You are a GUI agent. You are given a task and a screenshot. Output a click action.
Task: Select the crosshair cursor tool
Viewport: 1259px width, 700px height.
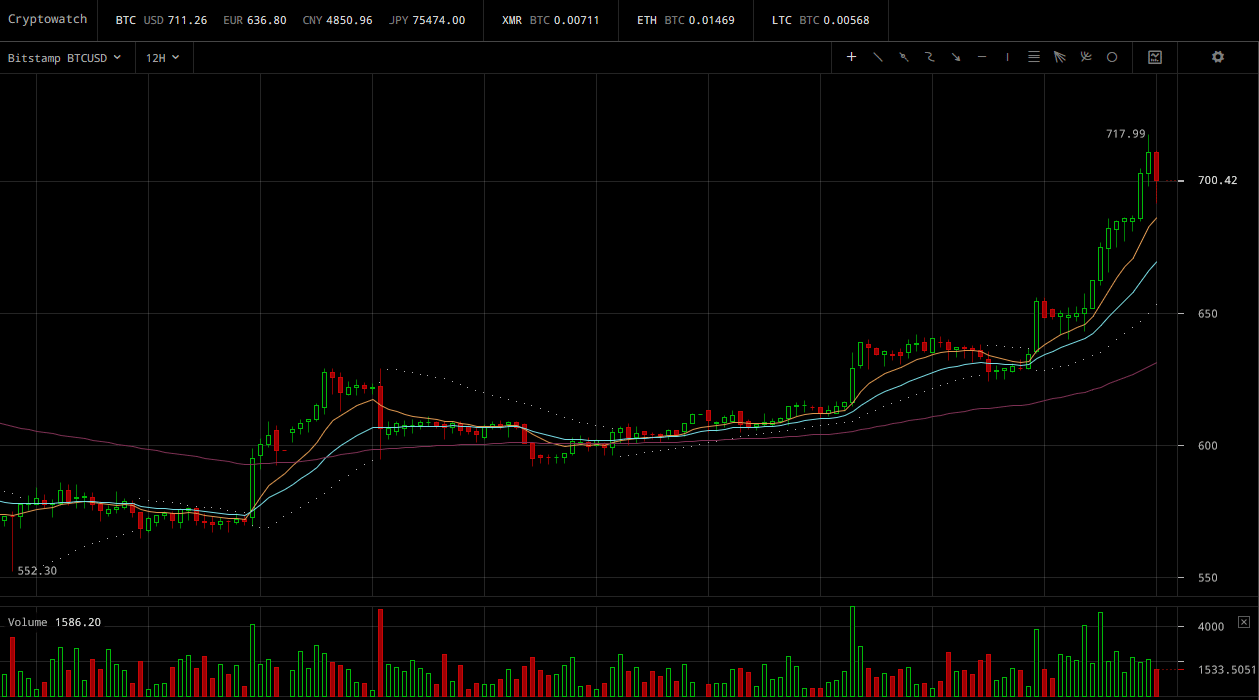coord(851,57)
